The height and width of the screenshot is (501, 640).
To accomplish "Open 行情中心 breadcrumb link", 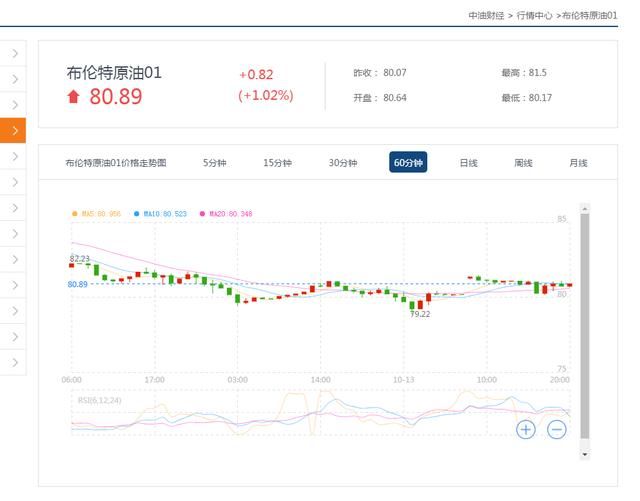I will pos(534,16).
